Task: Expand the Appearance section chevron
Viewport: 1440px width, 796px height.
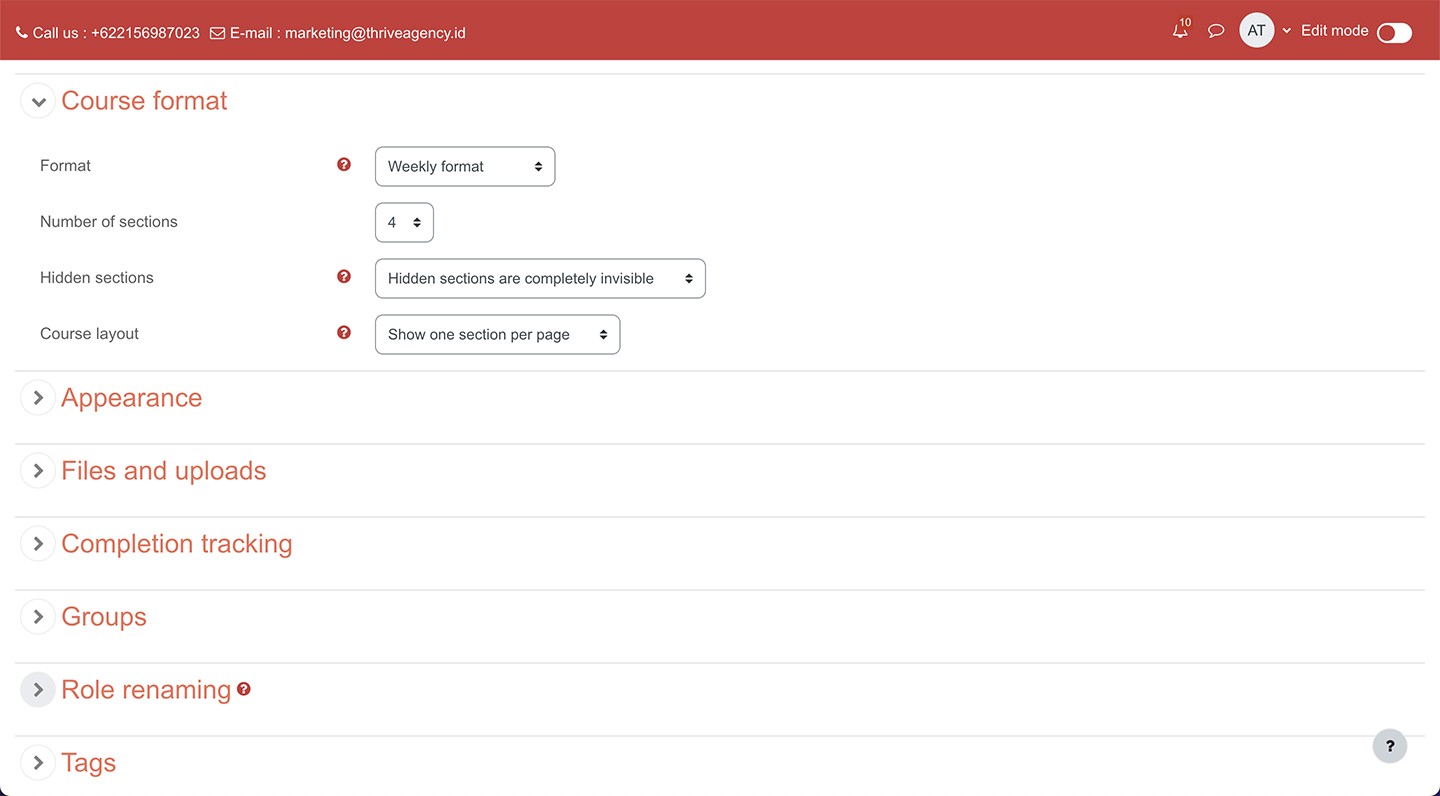Action: click(x=38, y=398)
